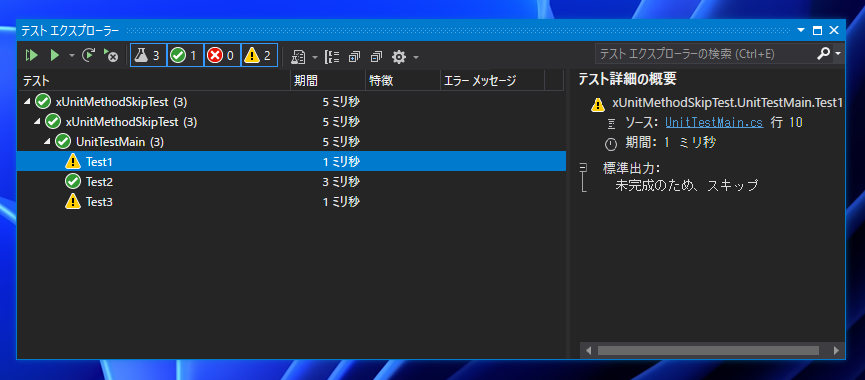The image size is (865, 380).
Task: Collapse the second-level xUnitMethodSkipTest (3) node
Action: (38, 121)
